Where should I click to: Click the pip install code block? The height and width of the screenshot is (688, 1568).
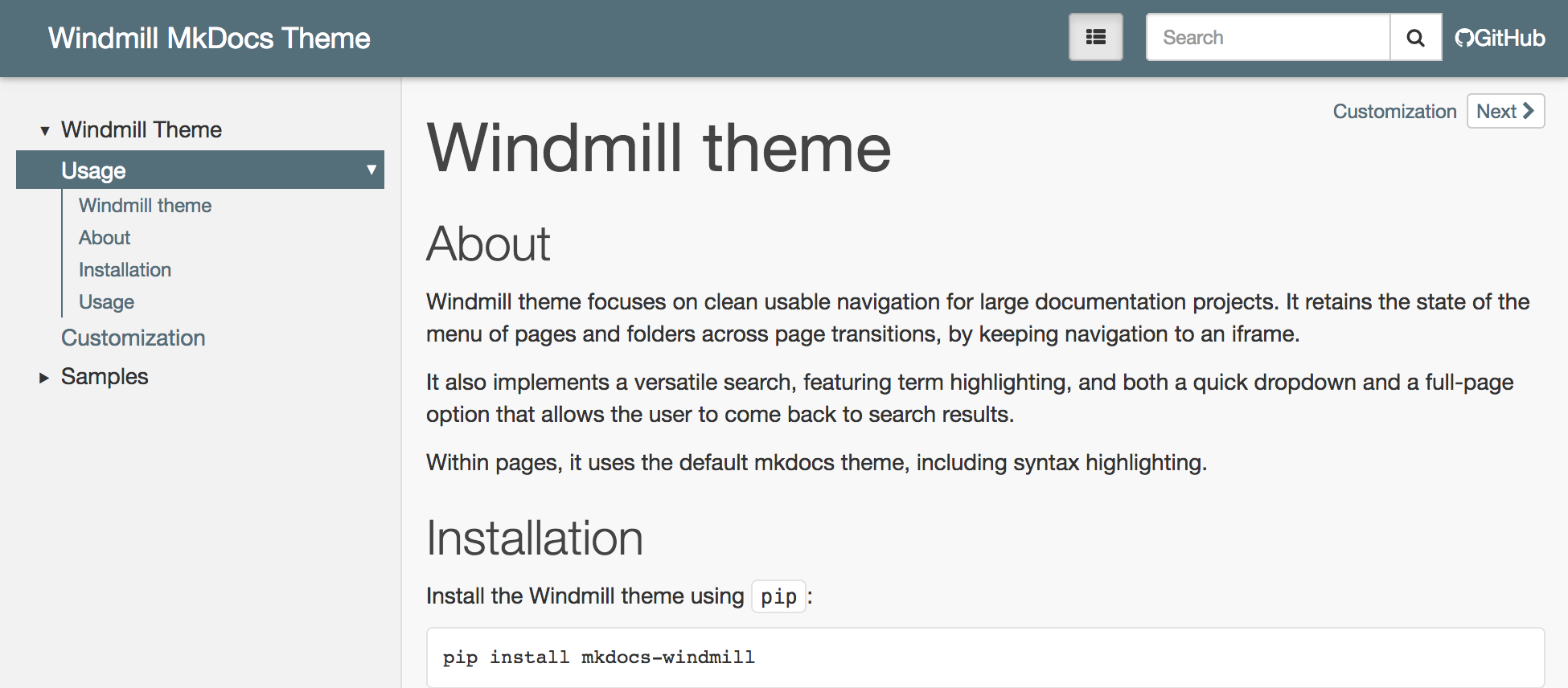[985, 657]
